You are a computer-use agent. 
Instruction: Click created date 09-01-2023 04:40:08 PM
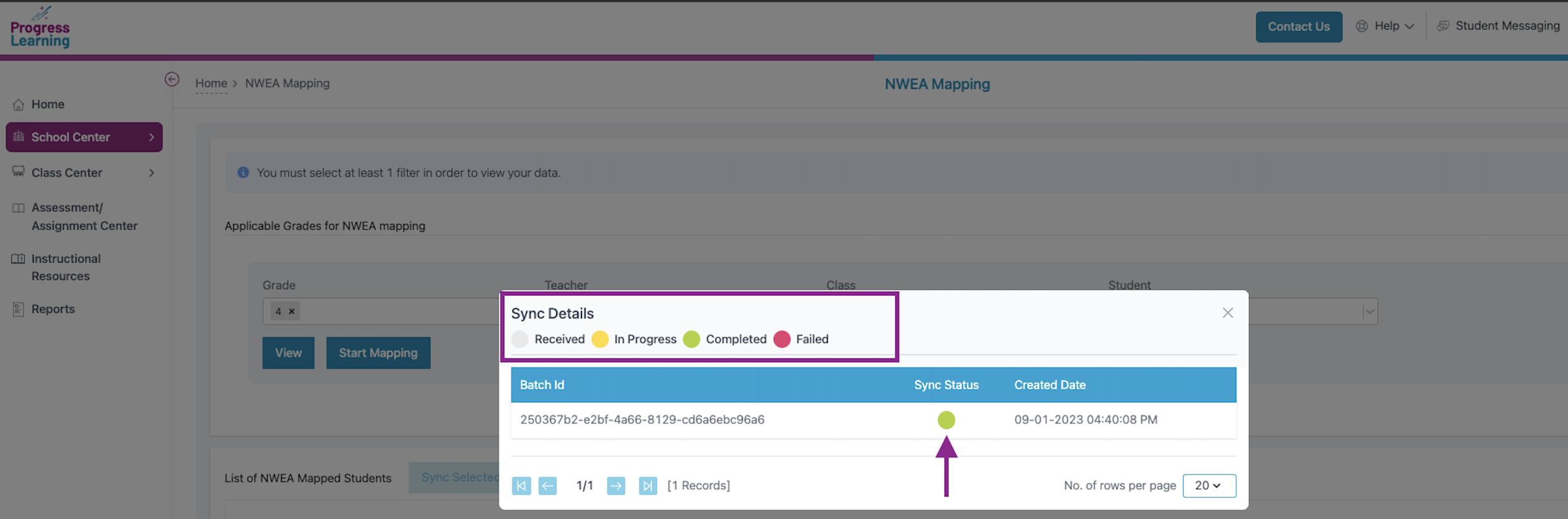(x=1085, y=420)
